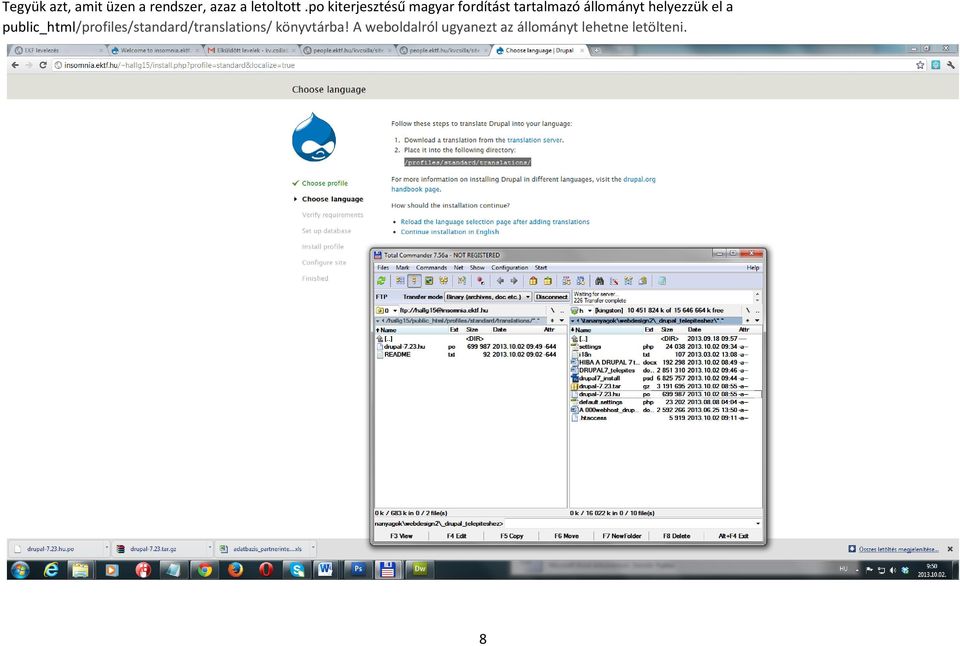Open the Mark menu in Total Commander
Image resolution: width=960 pixels, height=646 pixels.
[402, 268]
